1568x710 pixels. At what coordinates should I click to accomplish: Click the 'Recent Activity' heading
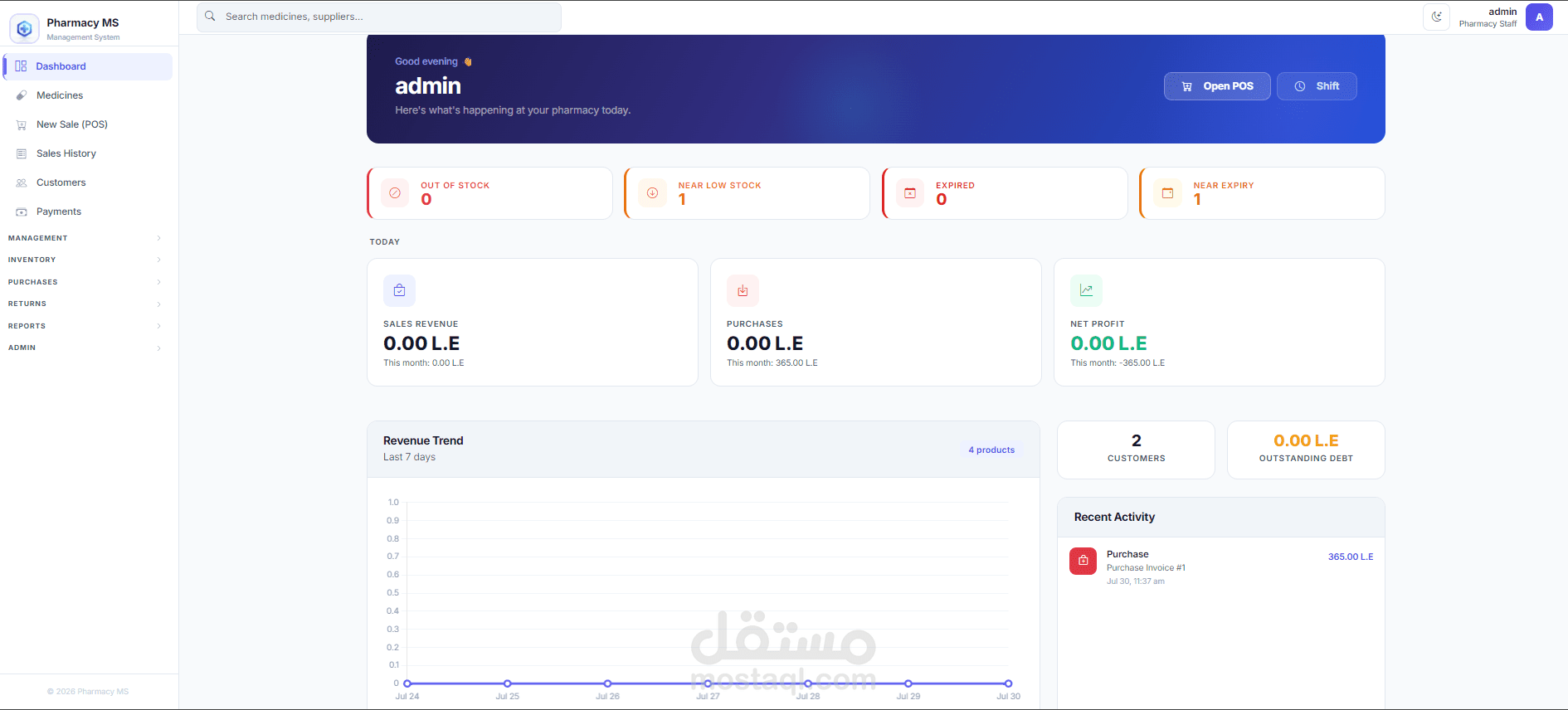point(1114,517)
